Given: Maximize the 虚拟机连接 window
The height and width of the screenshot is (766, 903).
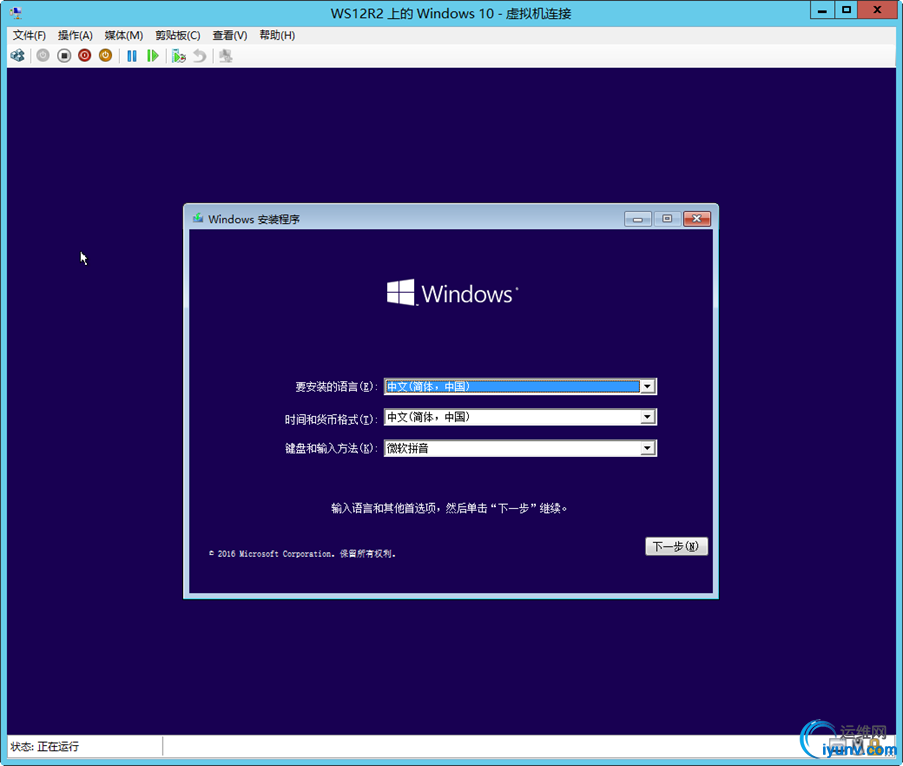Looking at the screenshot, I should click(x=846, y=10).
